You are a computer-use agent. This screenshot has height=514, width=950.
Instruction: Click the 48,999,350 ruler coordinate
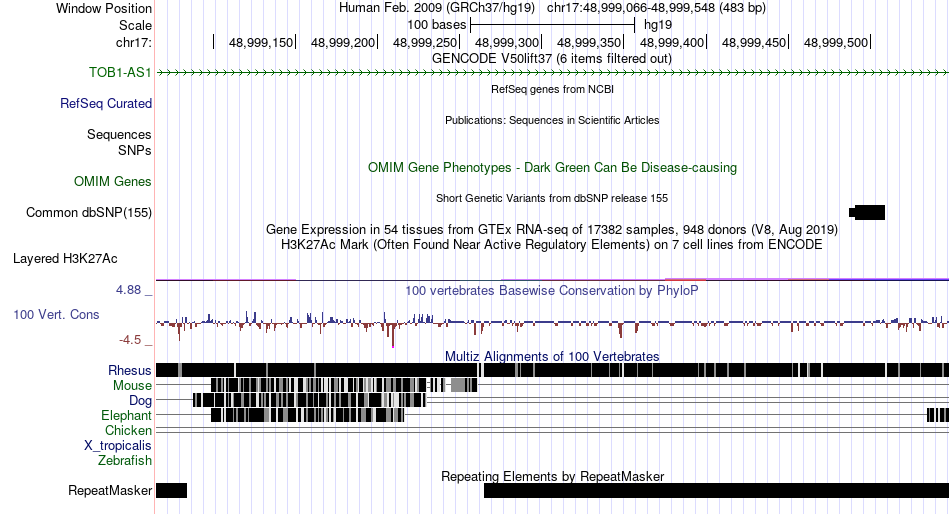[589, 42]
